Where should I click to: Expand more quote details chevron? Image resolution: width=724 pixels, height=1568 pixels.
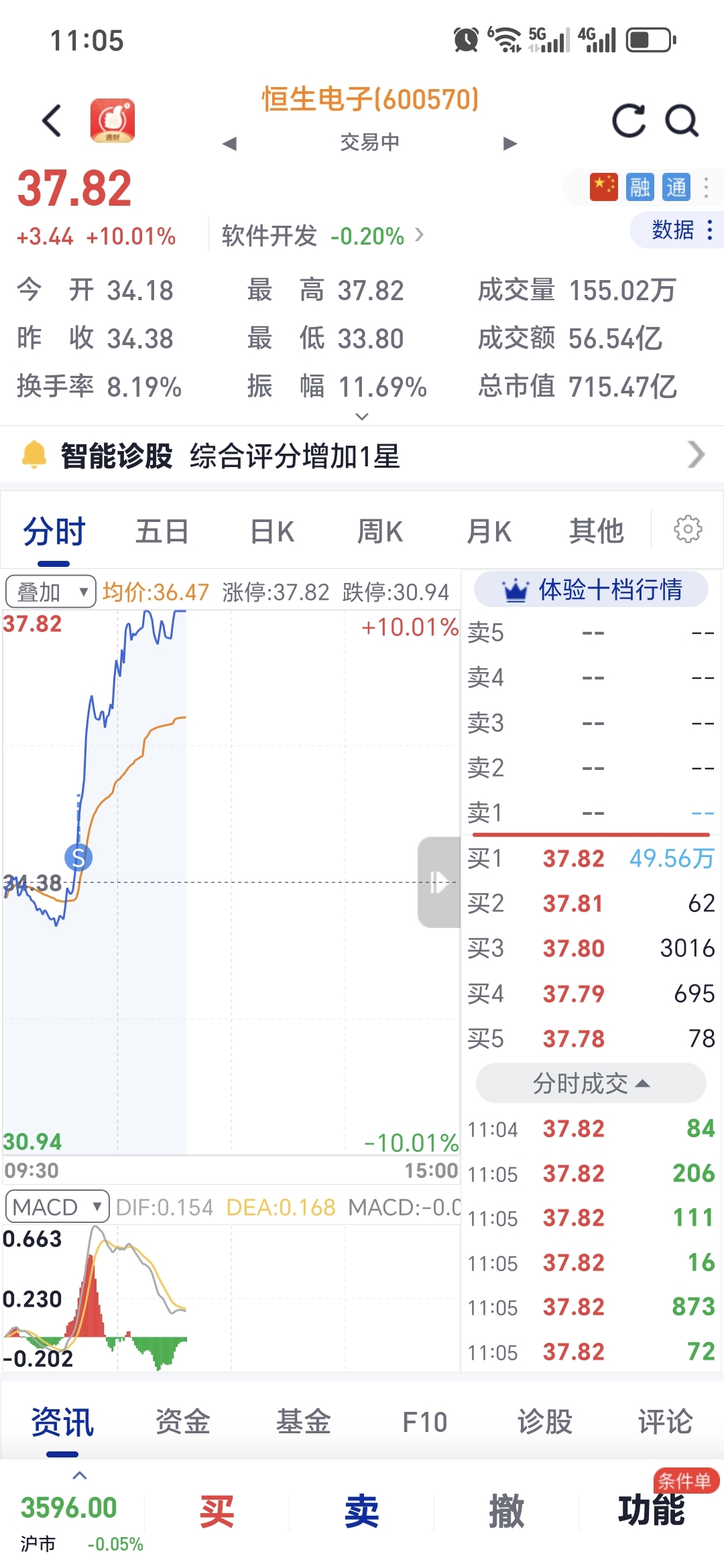362,417
